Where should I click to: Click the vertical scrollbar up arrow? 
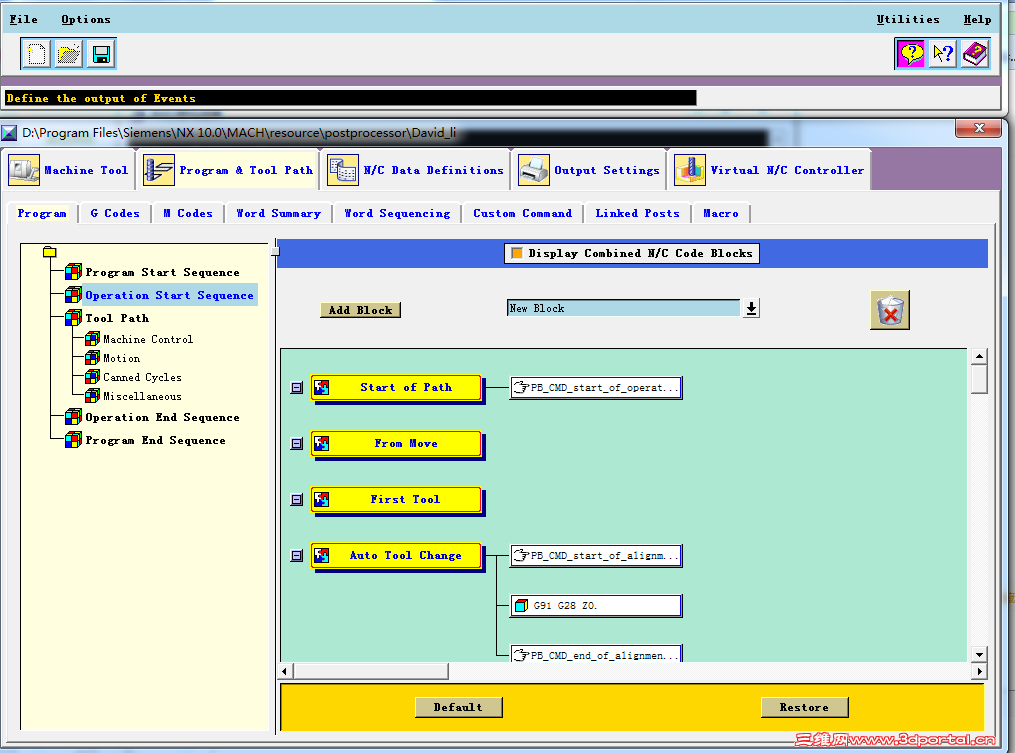pyautogui.click(x=979, y=356)
